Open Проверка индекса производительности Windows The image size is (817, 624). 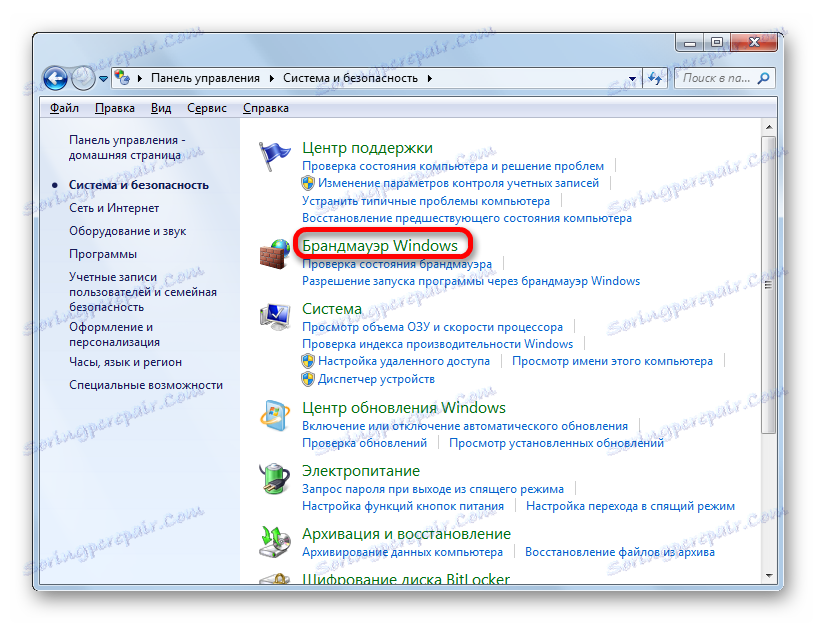click(x=438, y=344)
